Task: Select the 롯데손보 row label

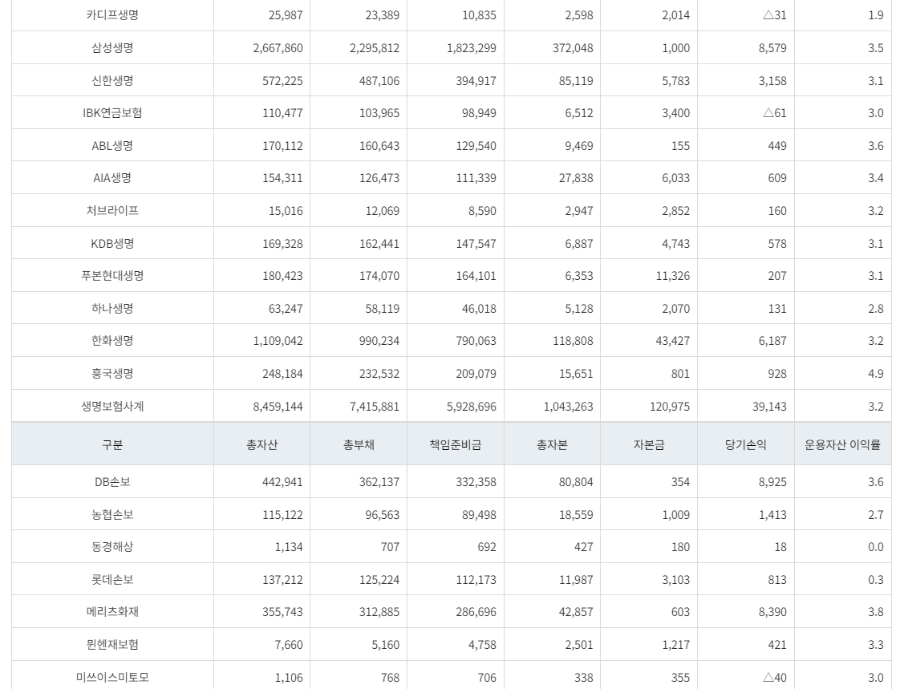Action: (x=112, y=579)
